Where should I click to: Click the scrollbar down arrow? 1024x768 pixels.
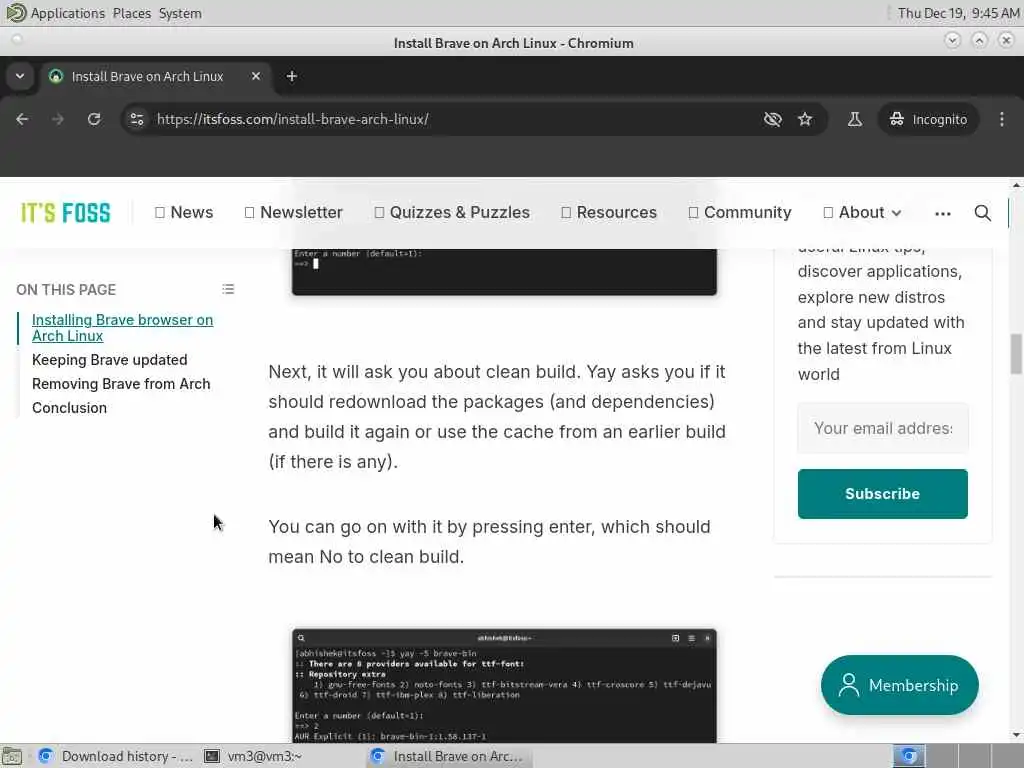point(1016,735)
